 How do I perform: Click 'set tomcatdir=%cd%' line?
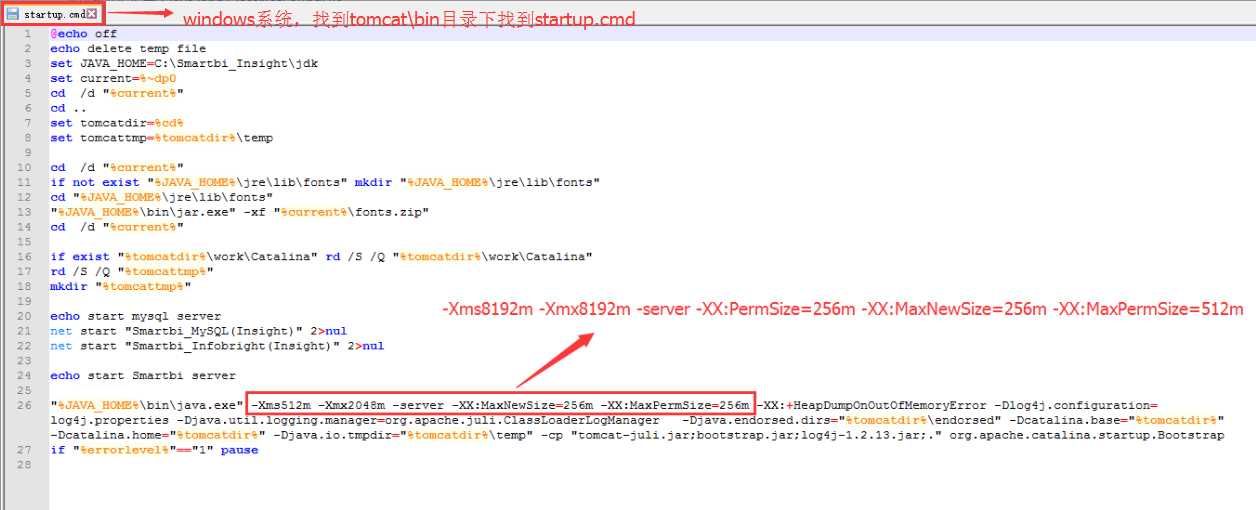tap(117, 123)
